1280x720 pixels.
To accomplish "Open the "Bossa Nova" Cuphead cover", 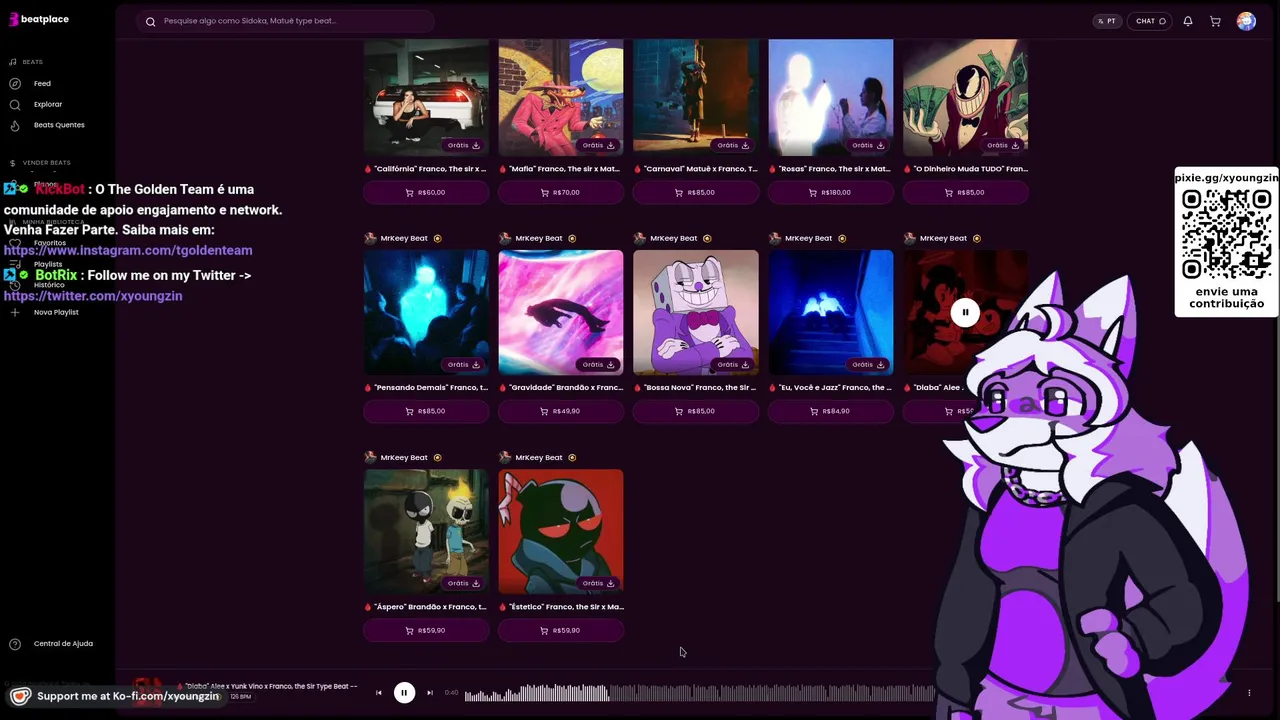I will (696, 312).
